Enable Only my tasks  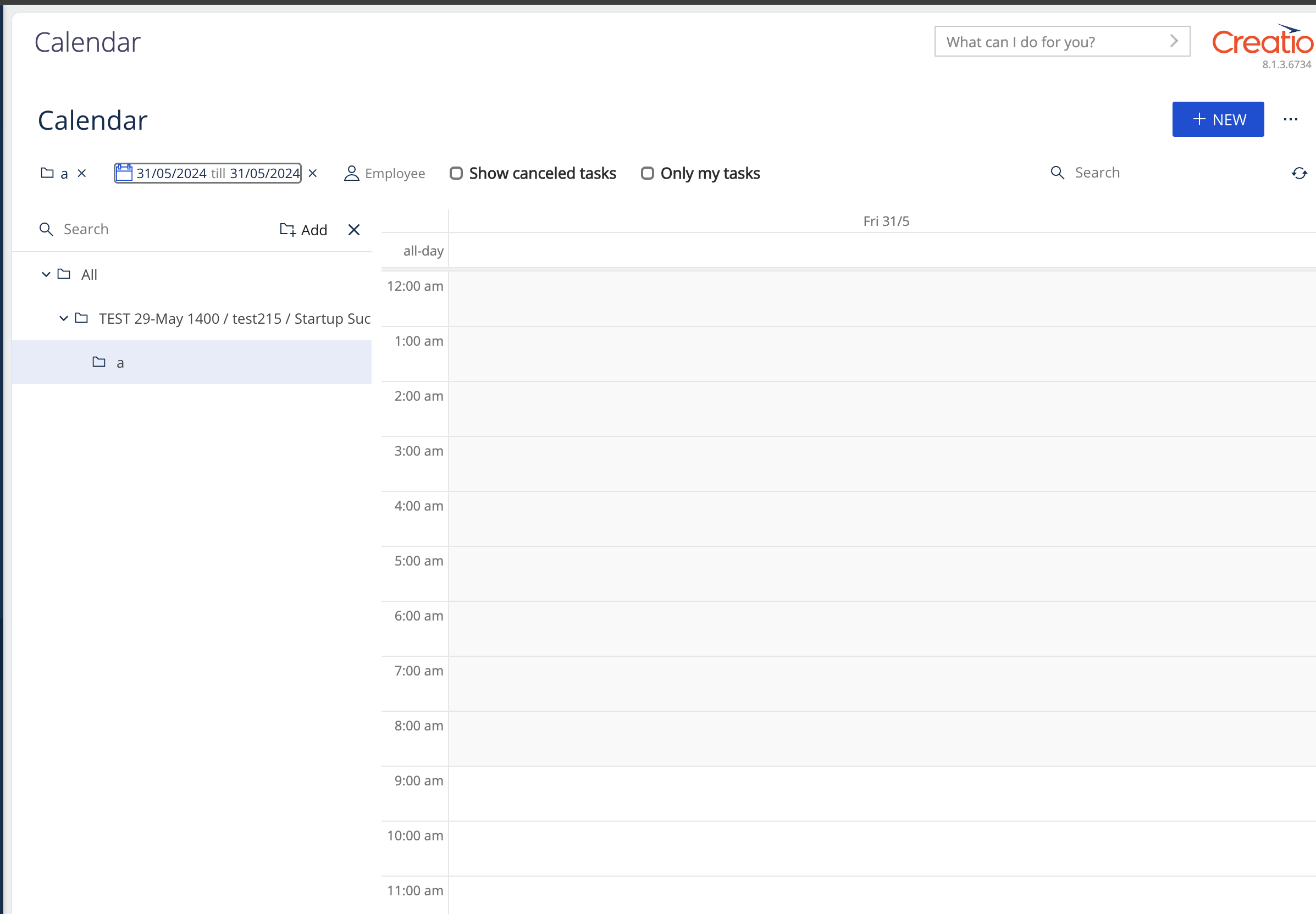pyautogui.click(x=648, y=173)
